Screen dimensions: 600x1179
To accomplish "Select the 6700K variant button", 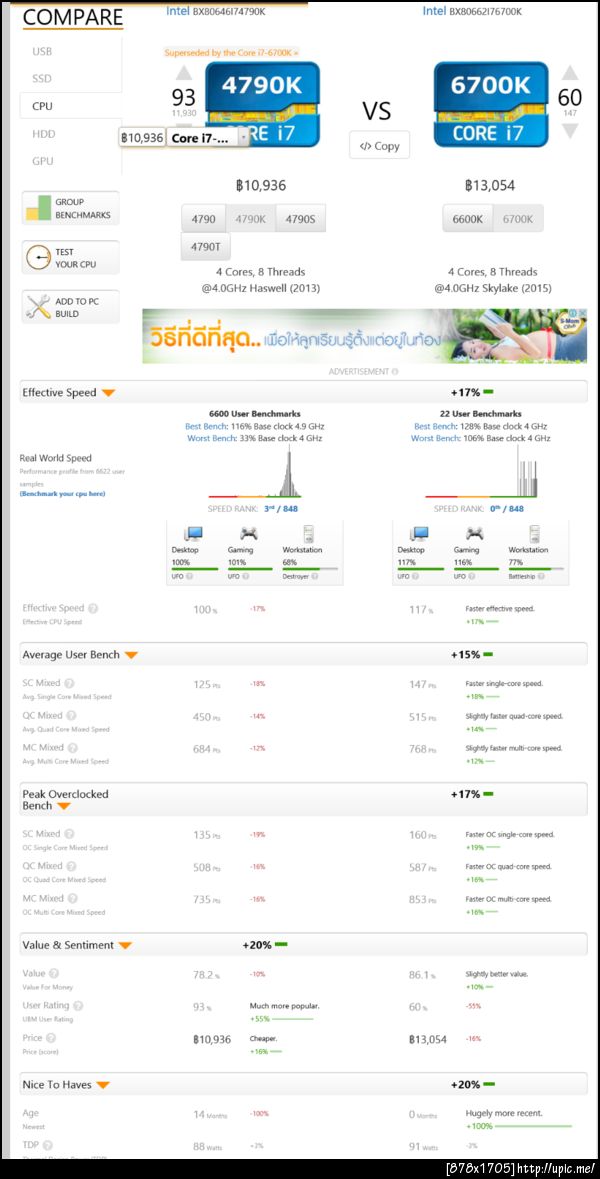I will [517, 219].
